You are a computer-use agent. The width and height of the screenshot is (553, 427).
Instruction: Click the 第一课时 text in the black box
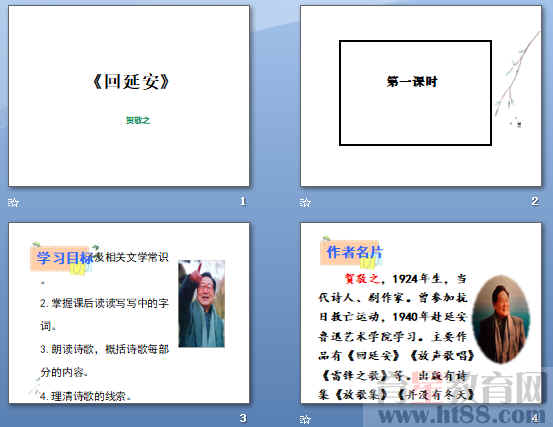pyautogui.click(x=412, y=82)
